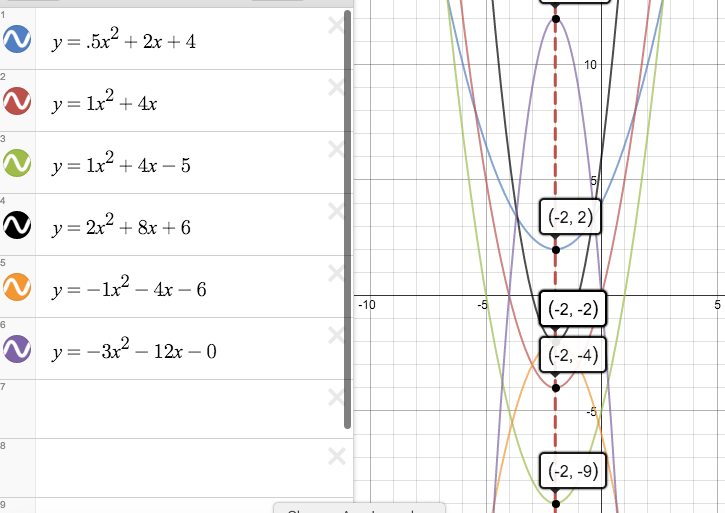Click the x-axis label -5

tap(483, 305)
